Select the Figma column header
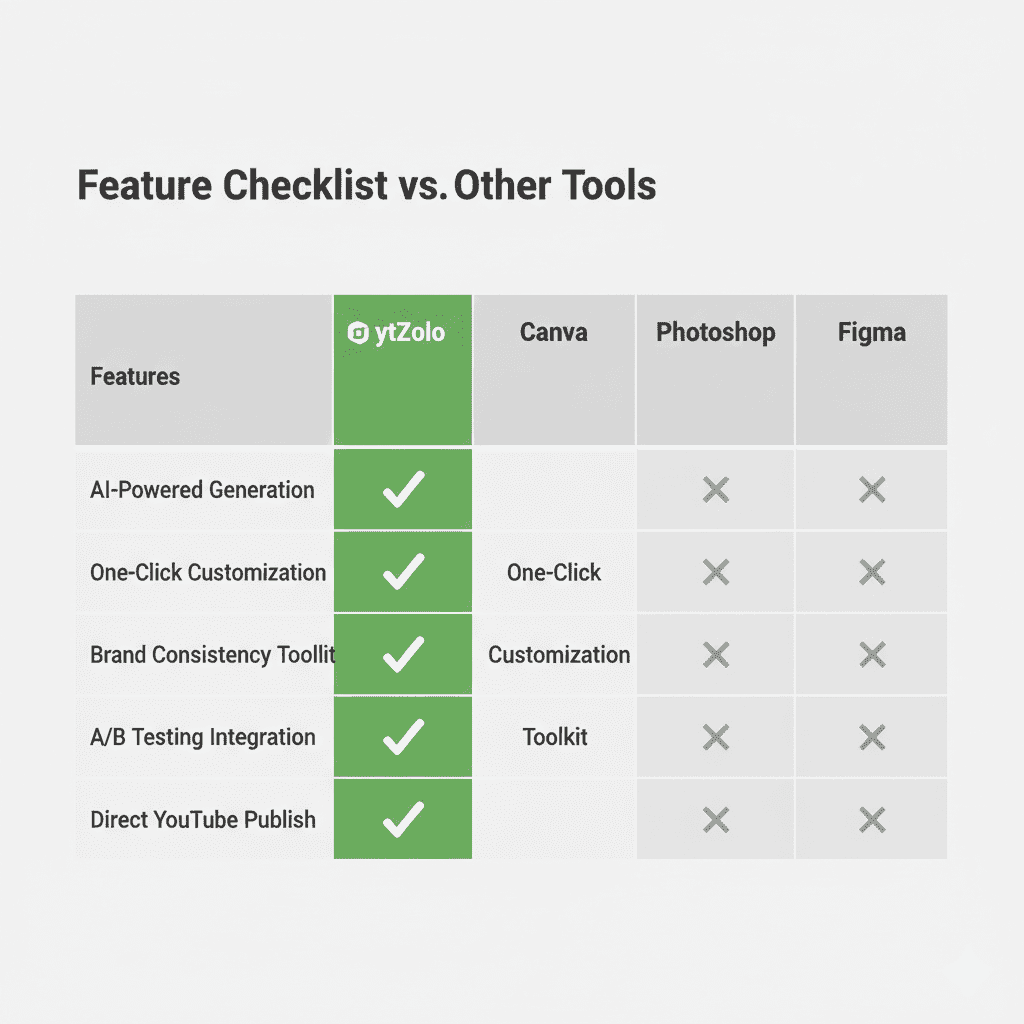This screenshot has width=1024, height=1024. (x=872, y=332)
